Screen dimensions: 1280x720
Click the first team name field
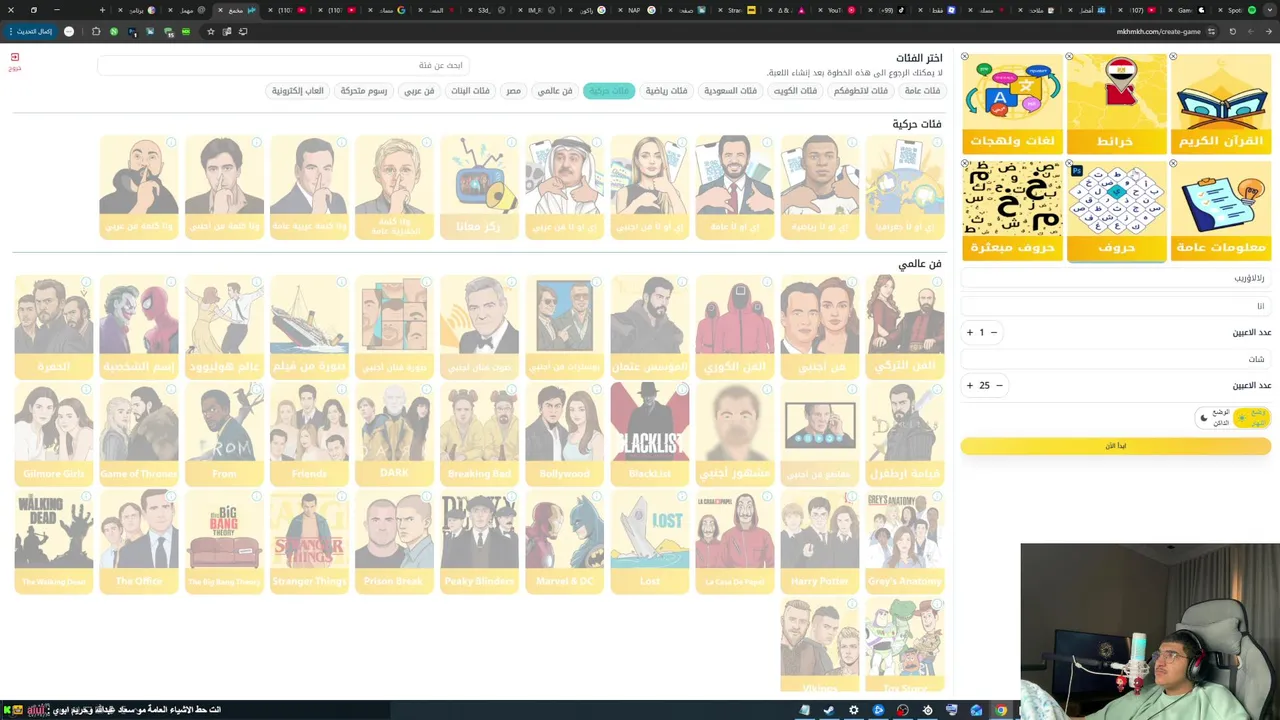coord(1115,306)
